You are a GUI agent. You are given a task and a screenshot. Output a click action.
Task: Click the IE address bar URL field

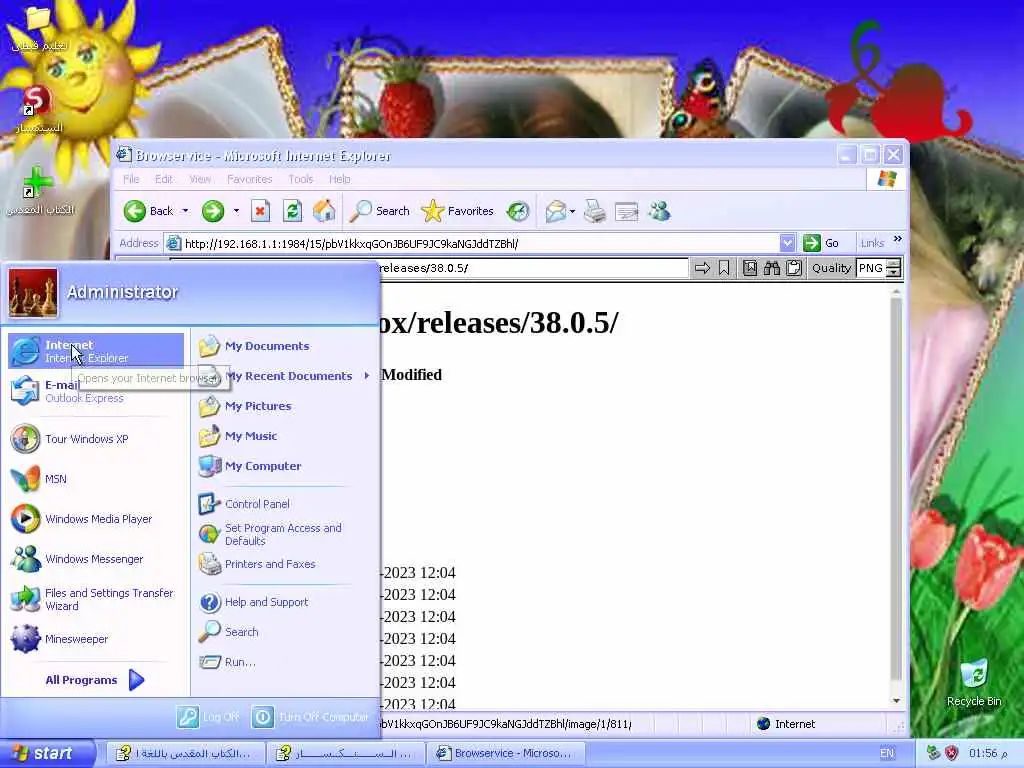coord(473,244)
